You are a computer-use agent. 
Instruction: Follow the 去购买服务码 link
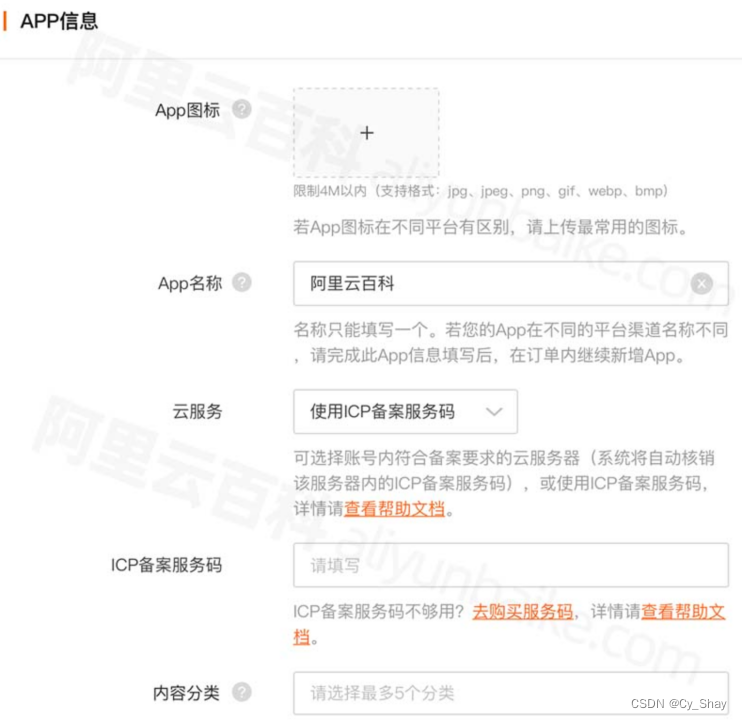(x=522, y=612)
